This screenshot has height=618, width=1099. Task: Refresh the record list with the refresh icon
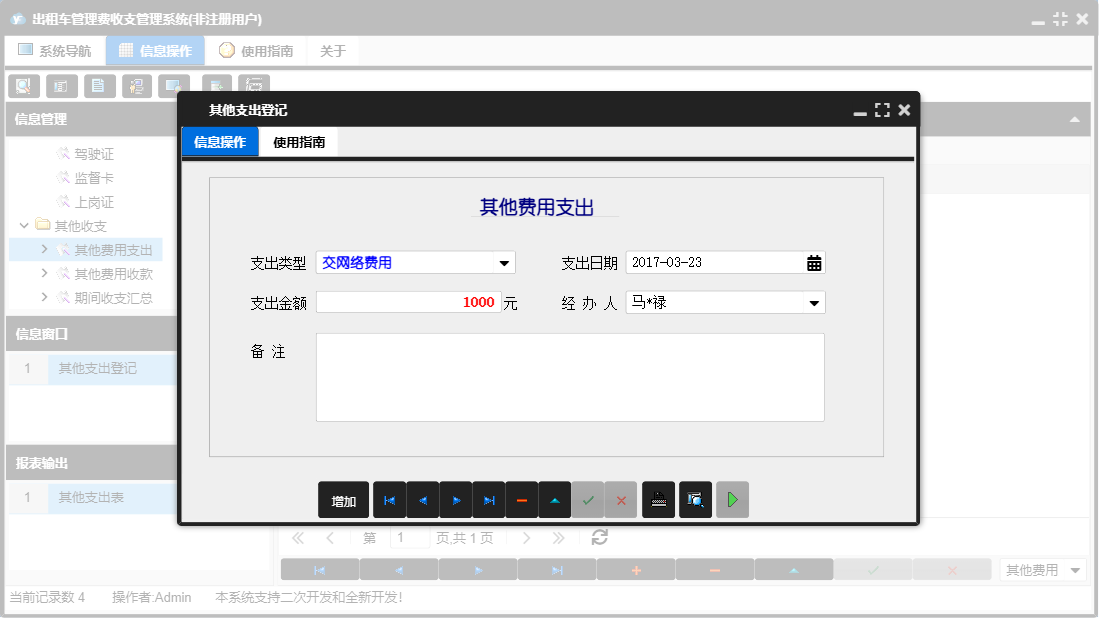click(598, 537)
